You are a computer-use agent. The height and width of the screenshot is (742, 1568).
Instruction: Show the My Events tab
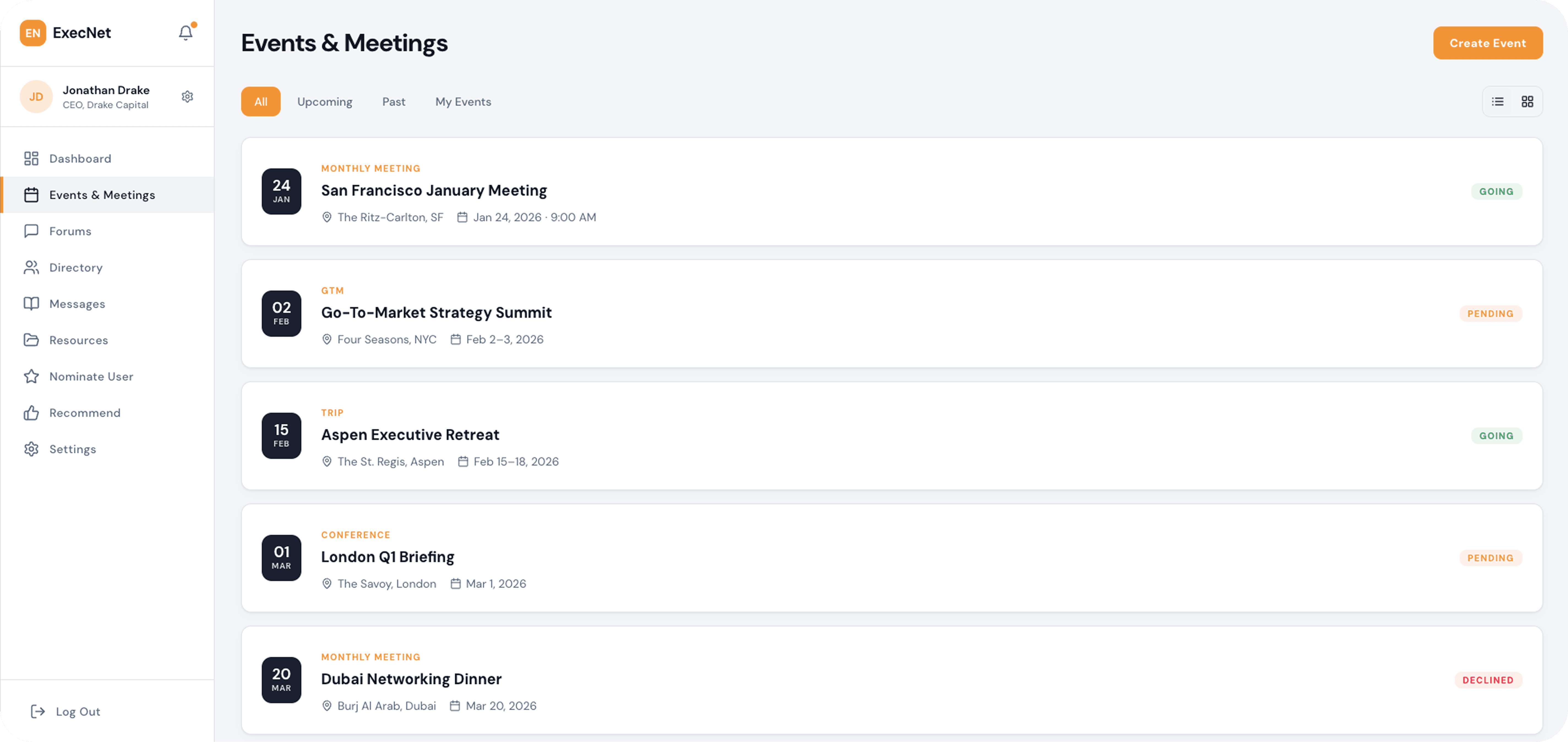463,102
